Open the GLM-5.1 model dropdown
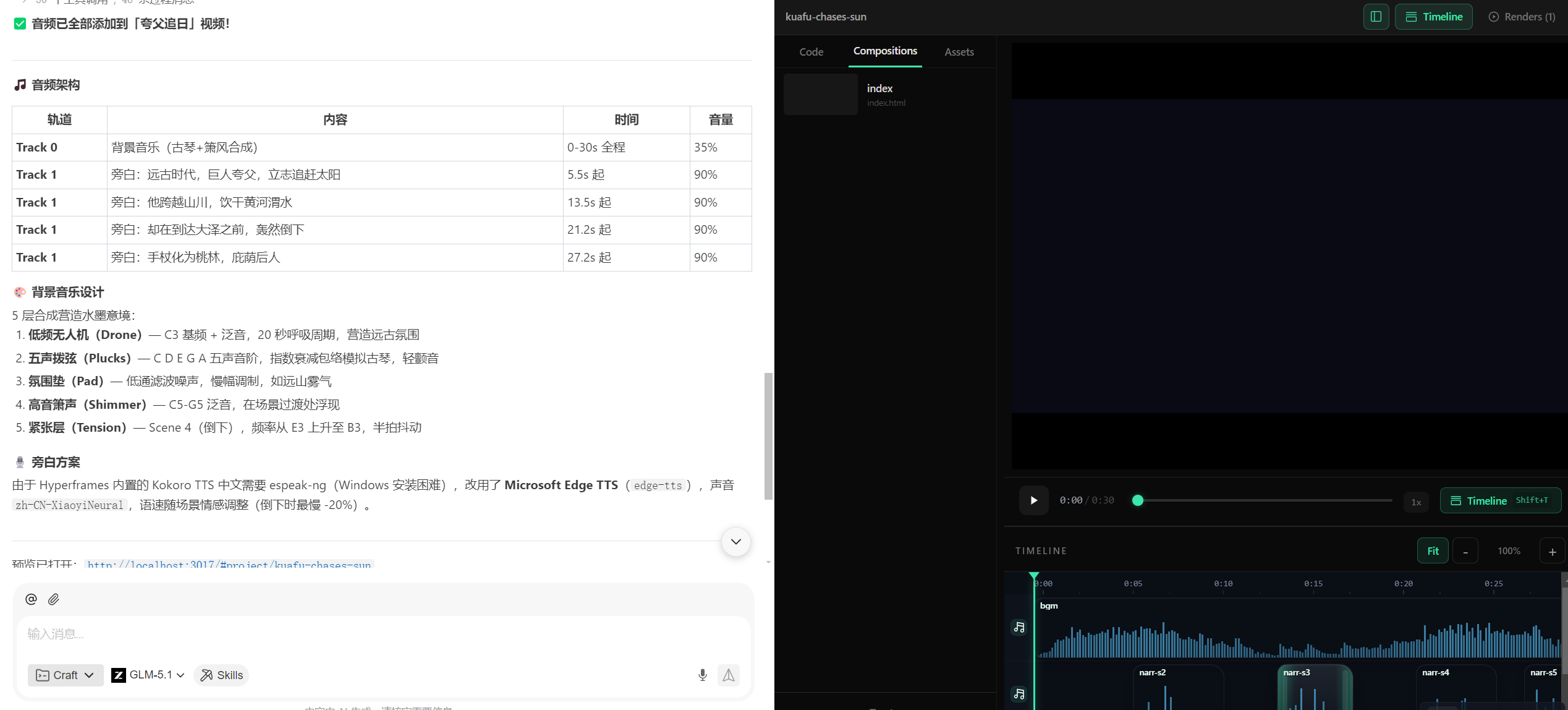Viewport: 1568px width, 710px height. pyautogui.click(x=148, y=675)
